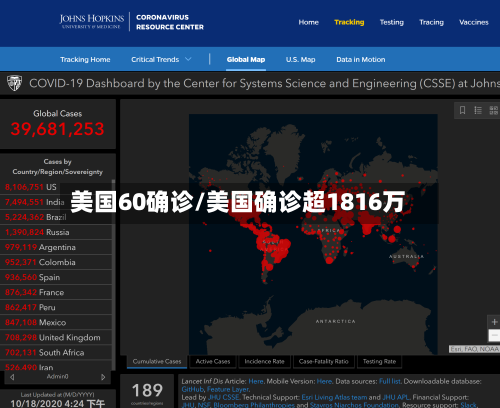This screenshot has width=500, height=408.
Task: Click the Australia label on the map
Action: [x=406, y=256]
